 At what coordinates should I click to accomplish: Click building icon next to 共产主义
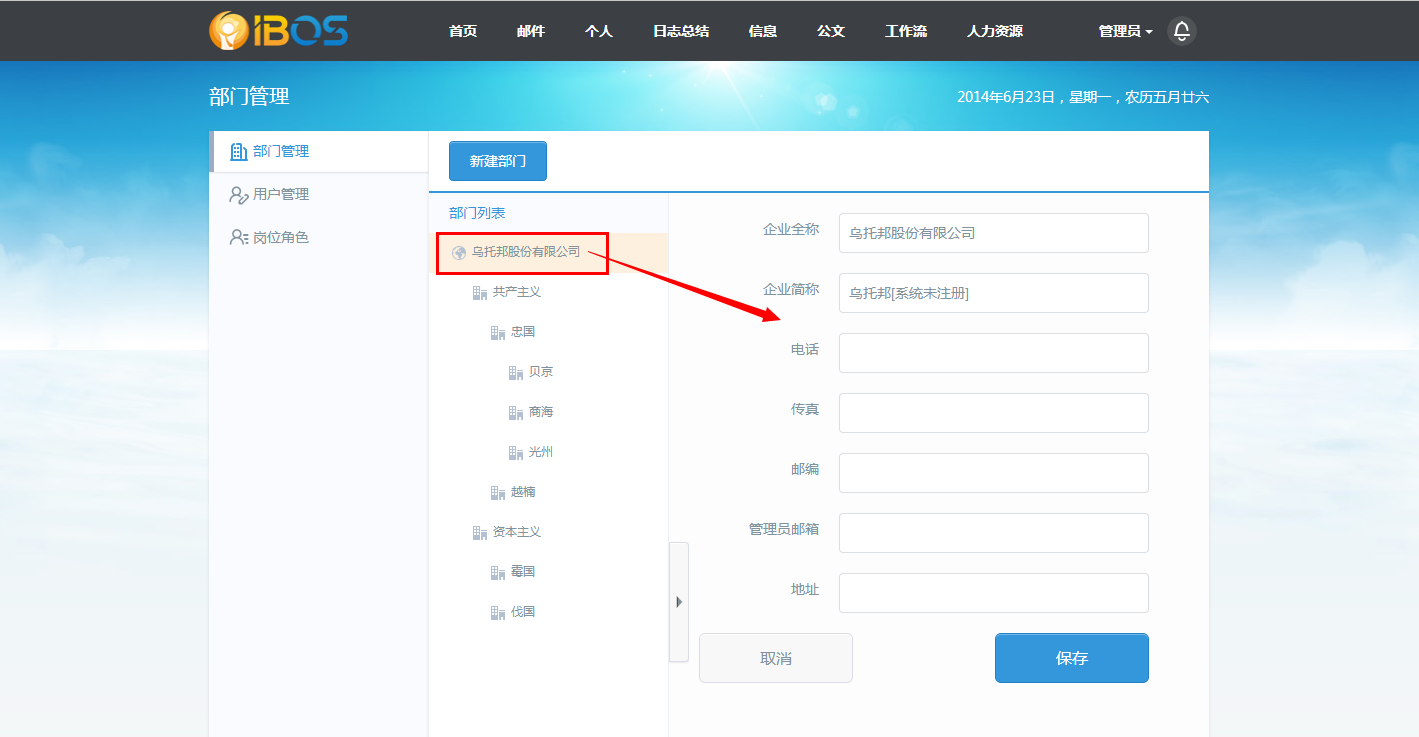click(x=480, y=293)
